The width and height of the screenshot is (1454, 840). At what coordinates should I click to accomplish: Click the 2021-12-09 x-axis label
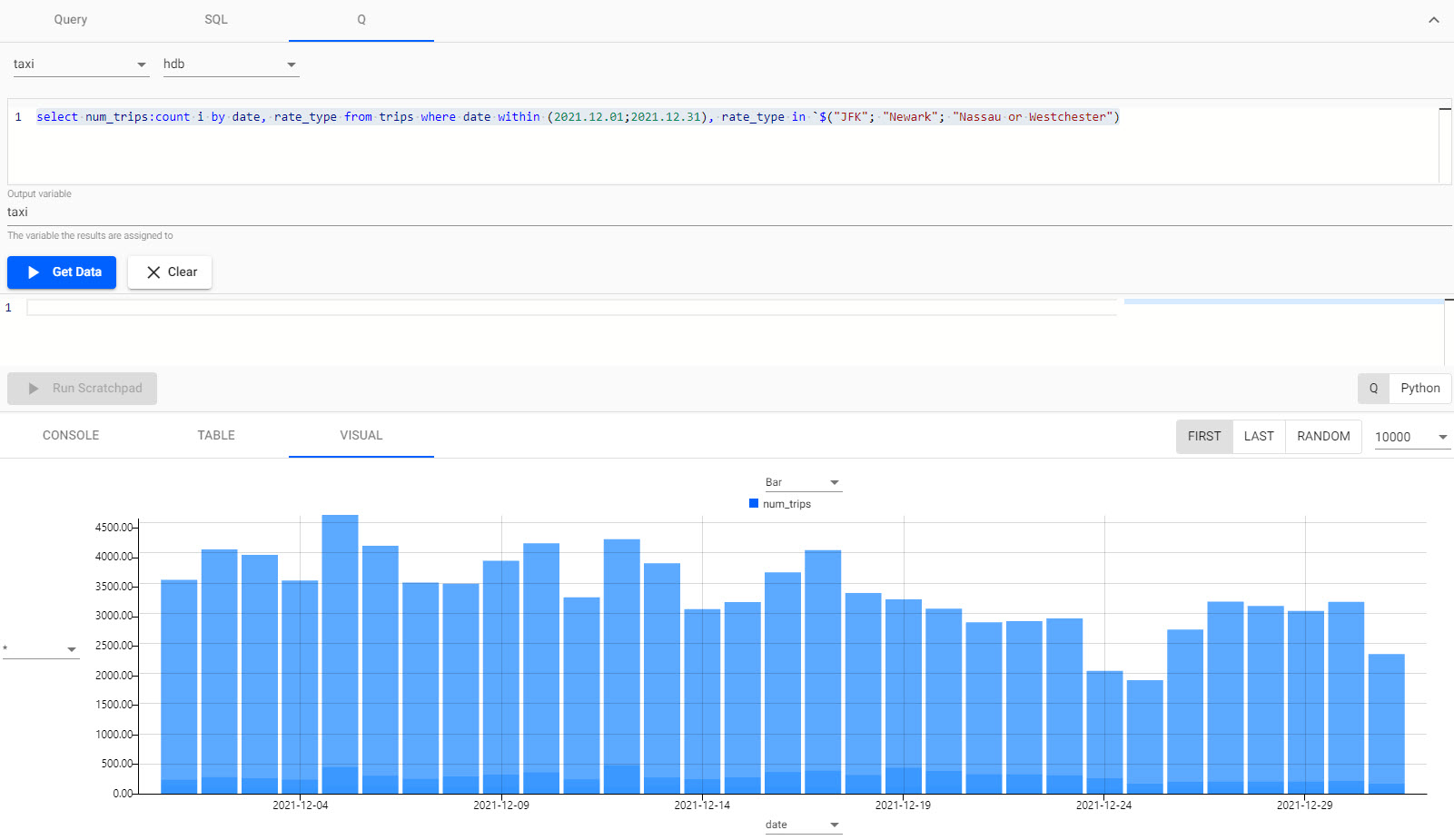(501, 805)
